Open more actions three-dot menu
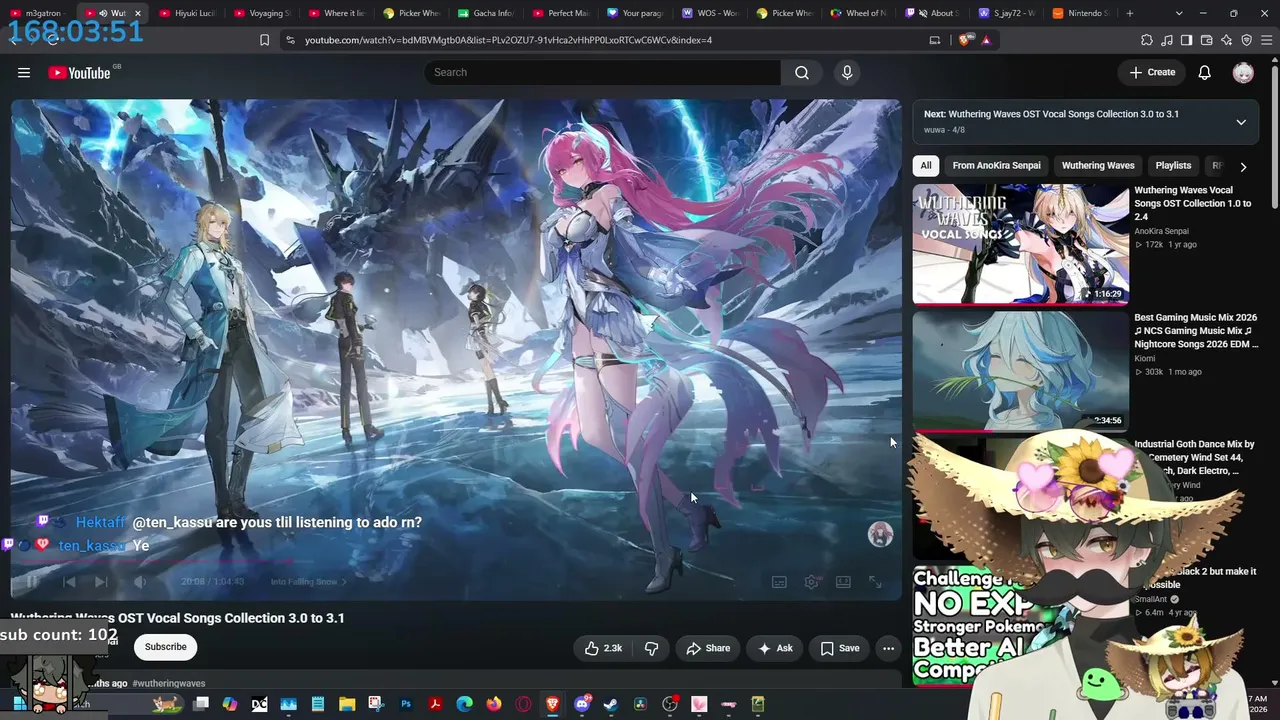Viewport: 1280px width, 720px height. click(888, 648)
